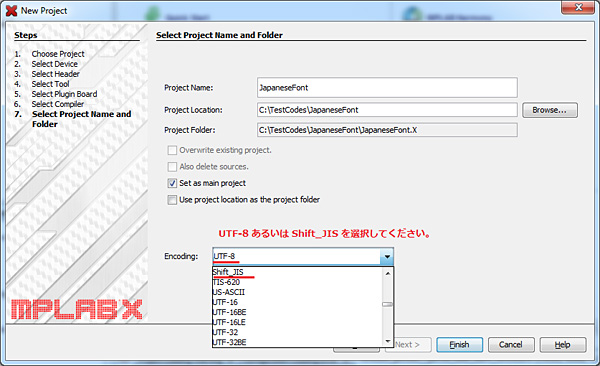Toggle Overwrite existing project checkbox
Image resolution: width=600 pixels, height=366 pixels.
pyautogui.click(x=172, y=150)
